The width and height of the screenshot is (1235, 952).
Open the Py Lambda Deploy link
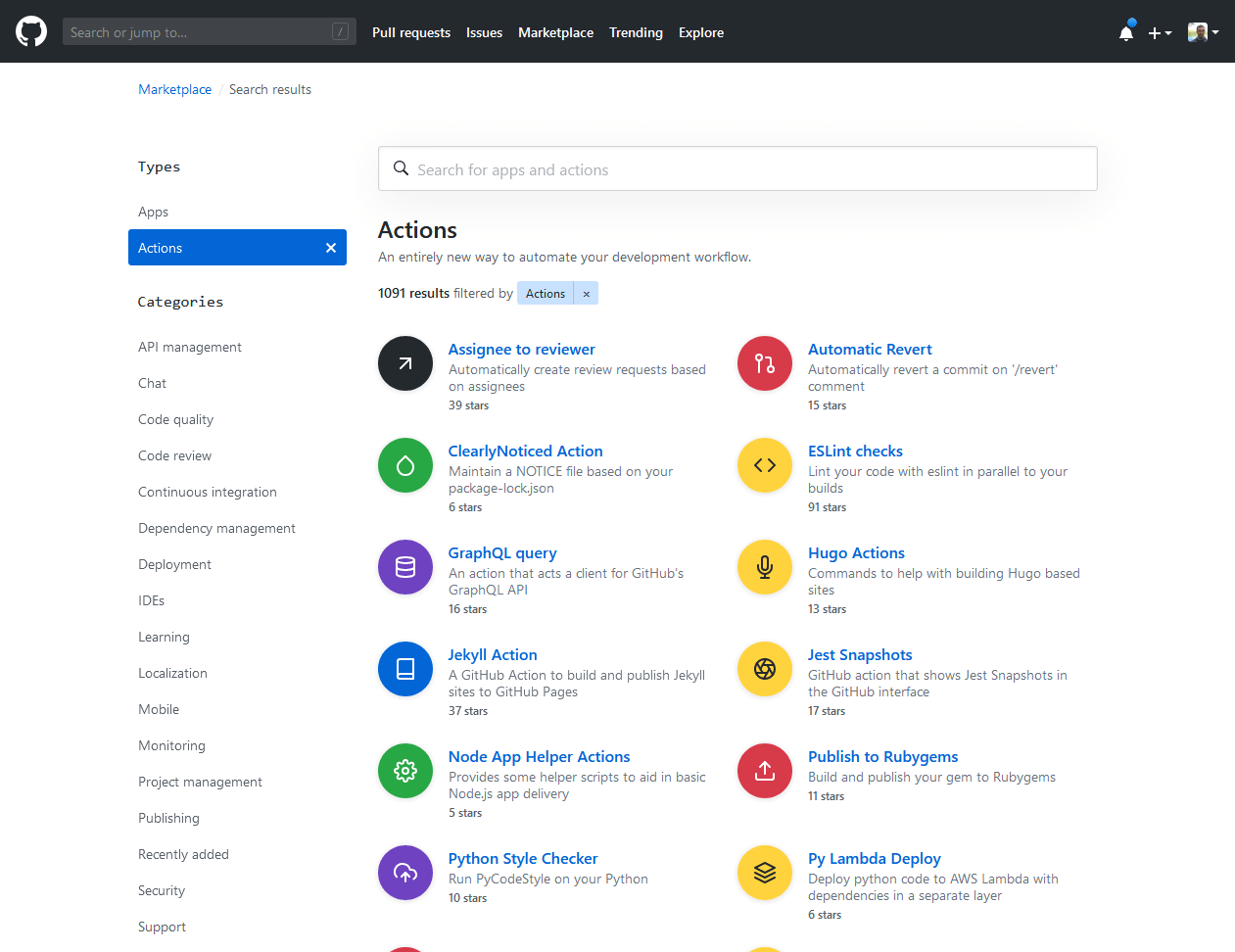coord(875,858)
